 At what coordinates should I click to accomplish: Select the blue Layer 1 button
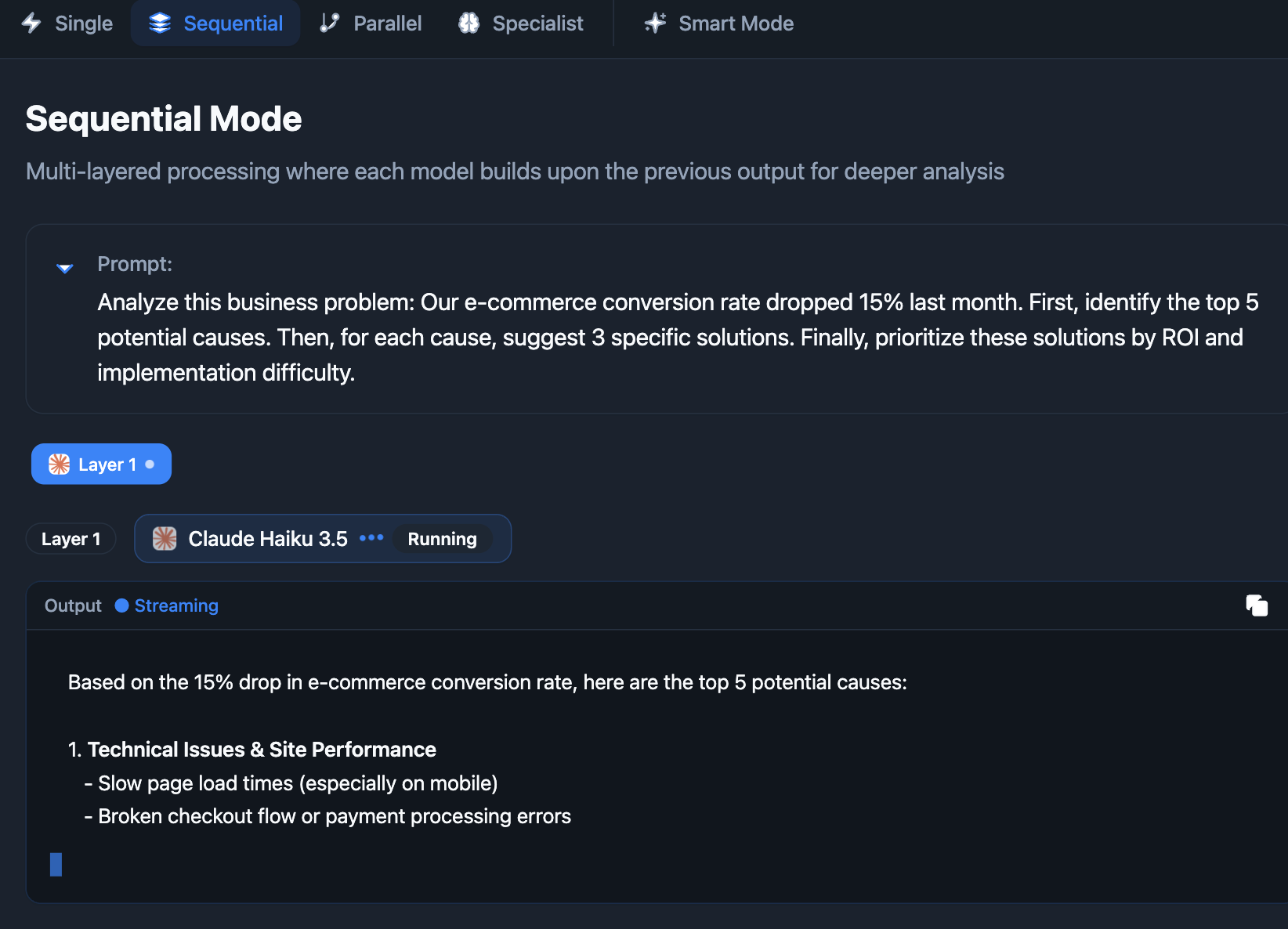click(101, 464)
